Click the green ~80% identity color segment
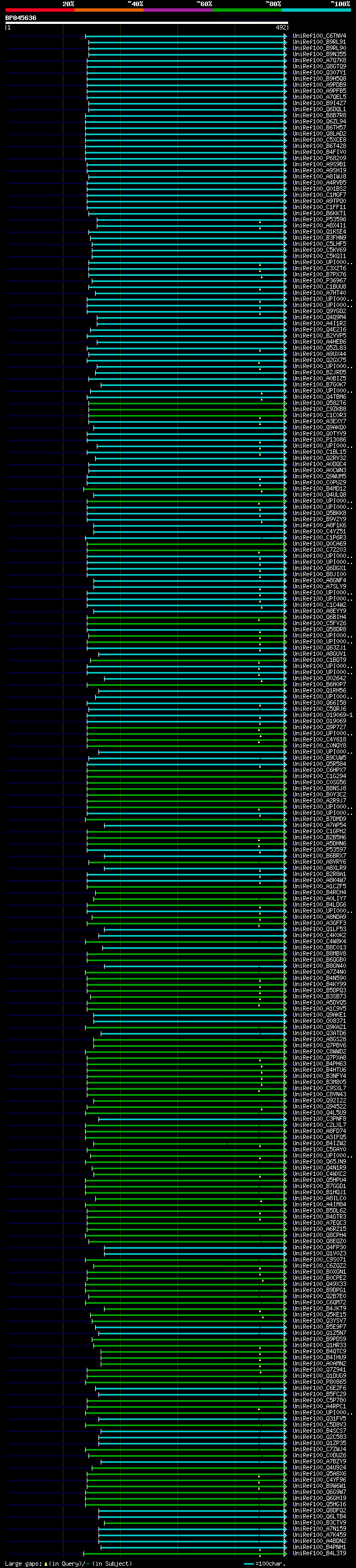Viewport: 356px width, 1568px height. (247, 10)
